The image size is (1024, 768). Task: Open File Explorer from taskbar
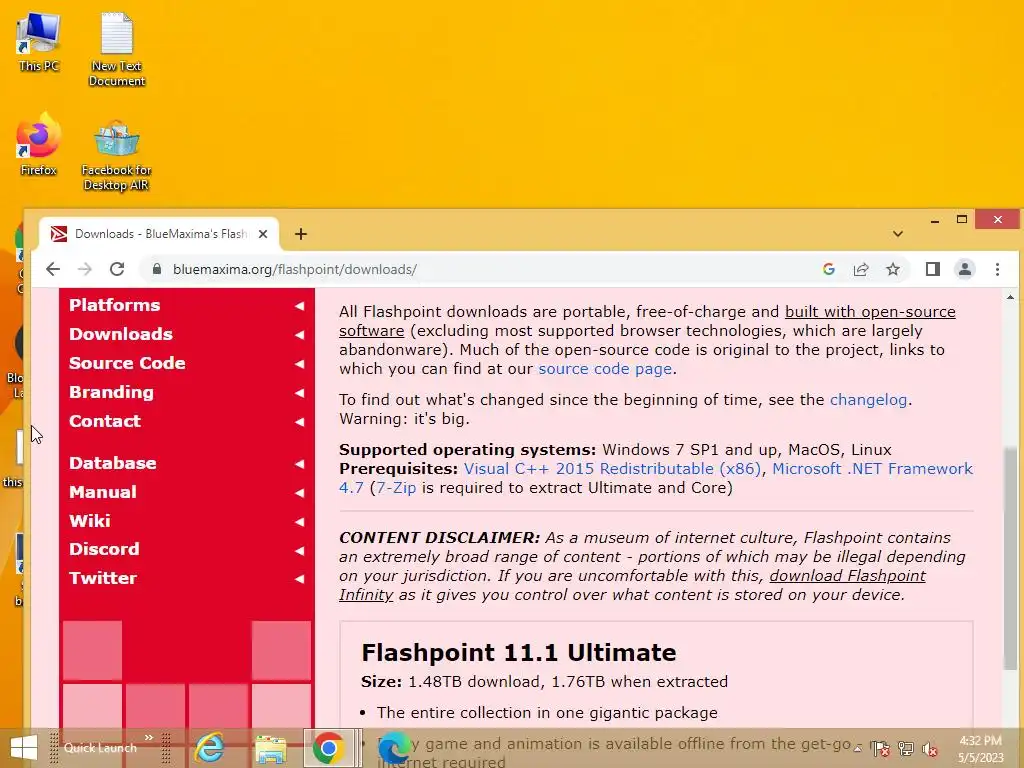tap(271, 748)
